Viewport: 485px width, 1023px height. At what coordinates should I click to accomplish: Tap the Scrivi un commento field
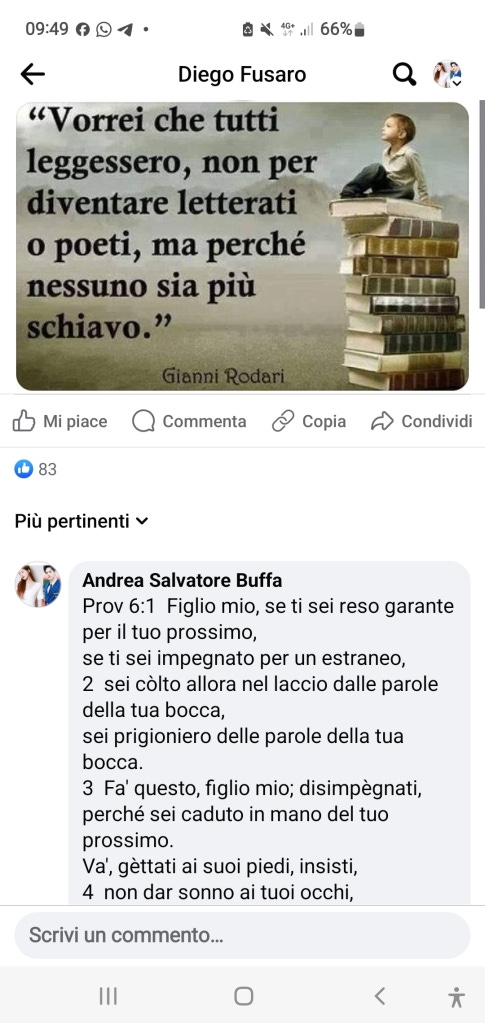coord(242,936)
